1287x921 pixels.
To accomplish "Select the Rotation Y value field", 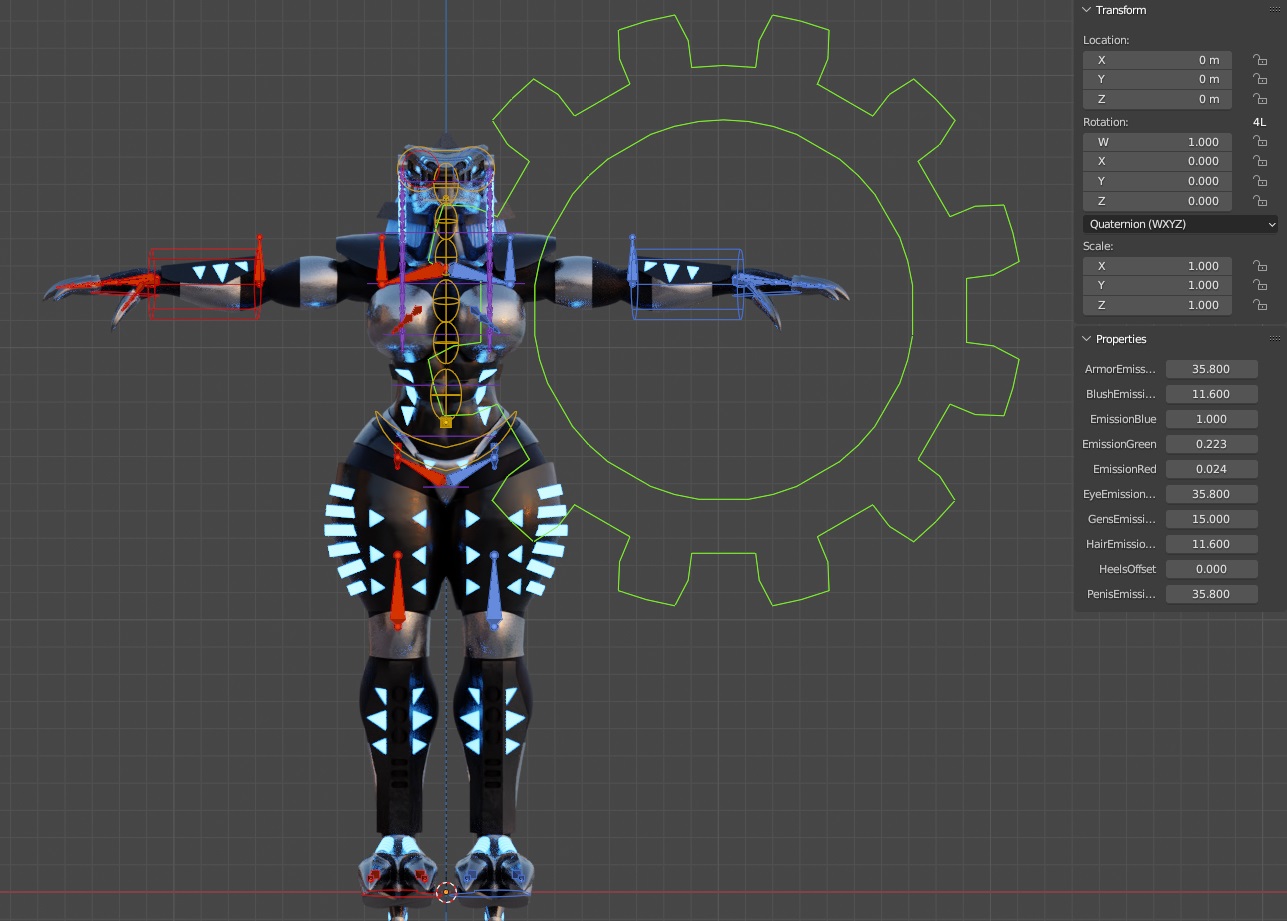I will (x=1157, y=181).
